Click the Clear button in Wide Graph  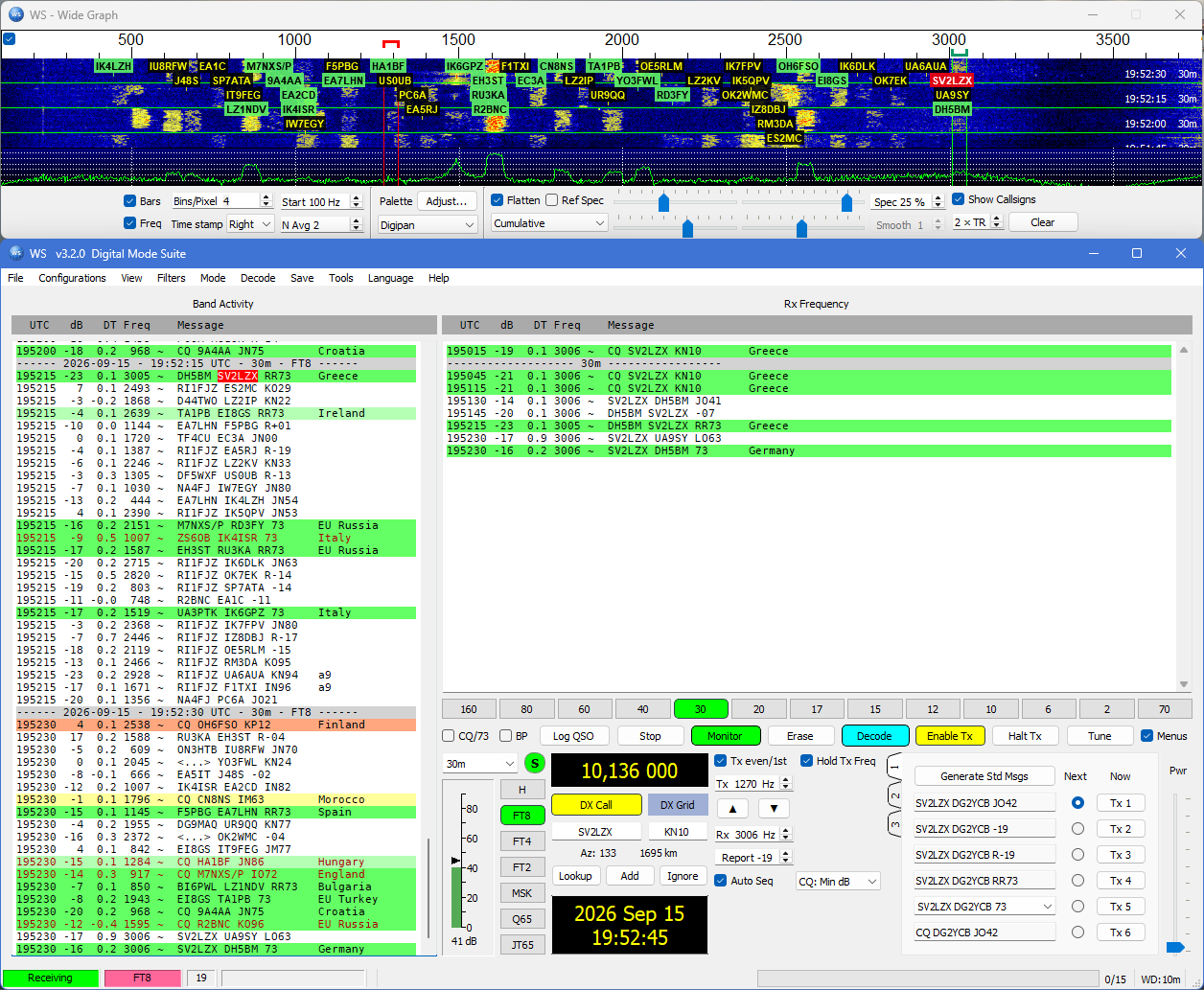click(x=1042, y=222)
